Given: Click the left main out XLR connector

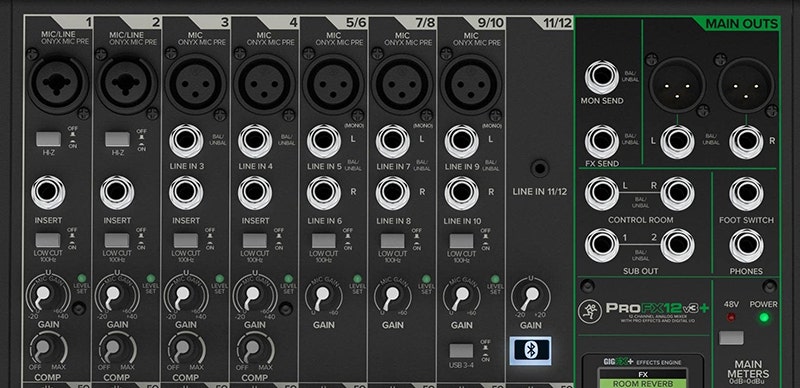Looking at the screenshot, I should click(x=677, y=85).
